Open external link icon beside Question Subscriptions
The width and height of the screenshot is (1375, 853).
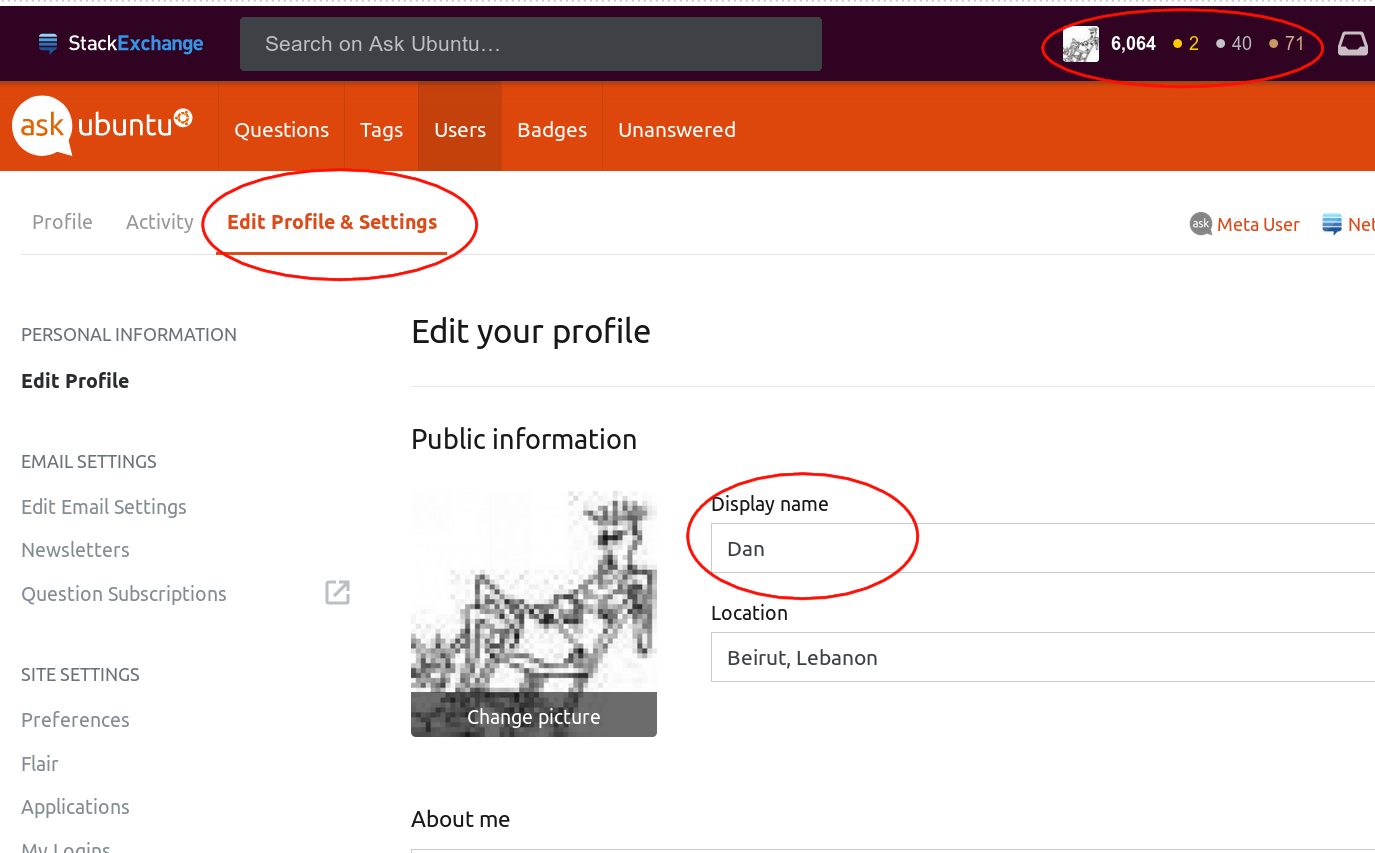(x=338, y=592)
